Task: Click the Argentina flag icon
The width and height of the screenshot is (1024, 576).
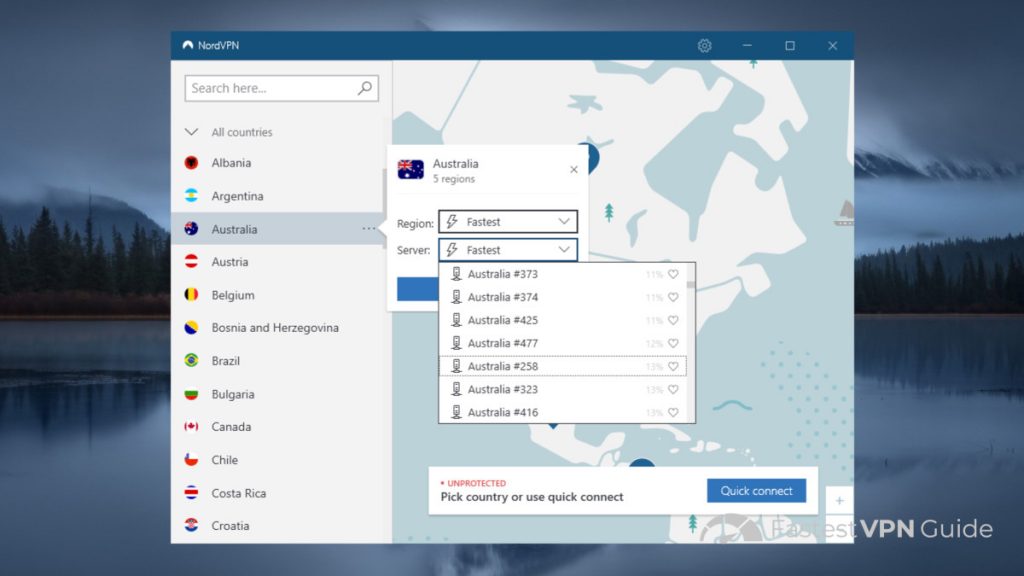Action: [x=191, y=195]
